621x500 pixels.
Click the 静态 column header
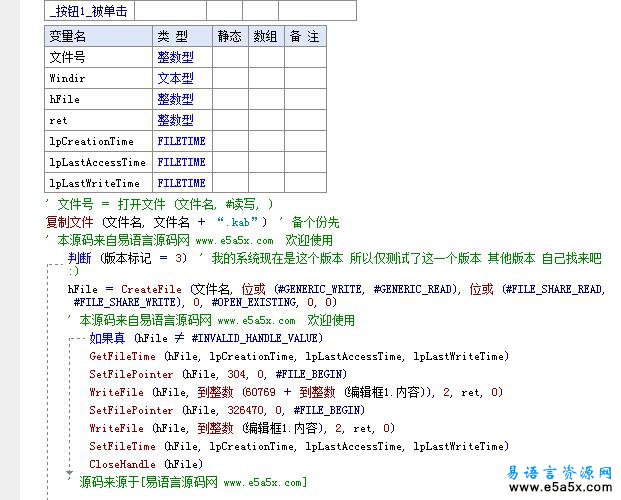230,36
